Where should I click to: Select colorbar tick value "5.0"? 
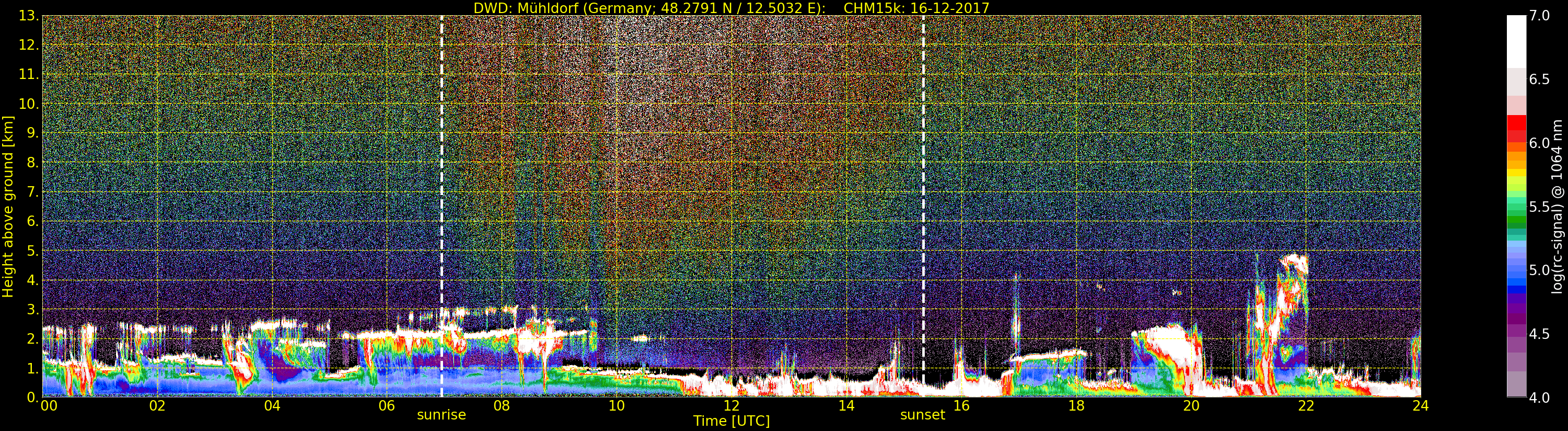pos(1539,270)
